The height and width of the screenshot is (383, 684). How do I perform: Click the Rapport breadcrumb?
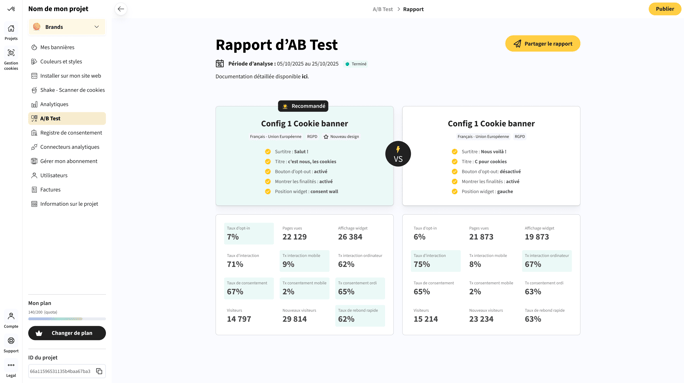pyautogui.click(x=413, y=9)
